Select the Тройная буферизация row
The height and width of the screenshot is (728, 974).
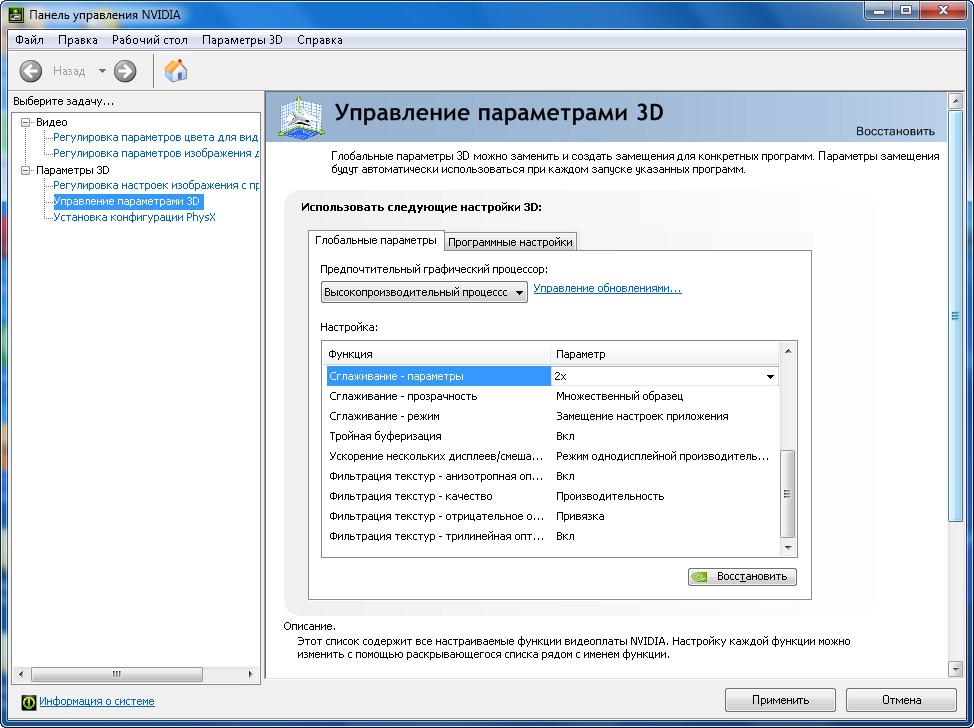(x=552, y=436)
